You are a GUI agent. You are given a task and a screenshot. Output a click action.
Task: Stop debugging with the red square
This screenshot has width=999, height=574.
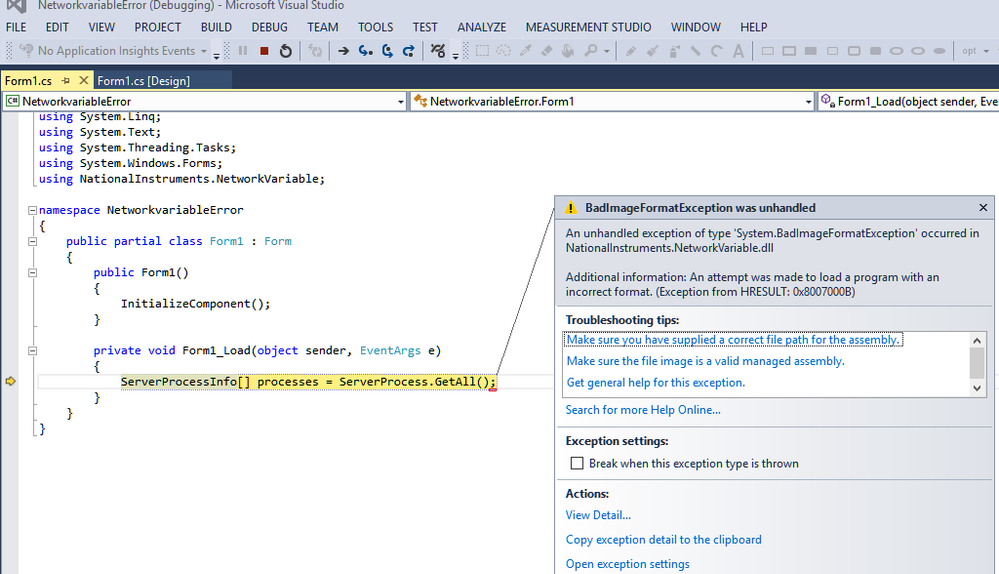coord(264,51)
